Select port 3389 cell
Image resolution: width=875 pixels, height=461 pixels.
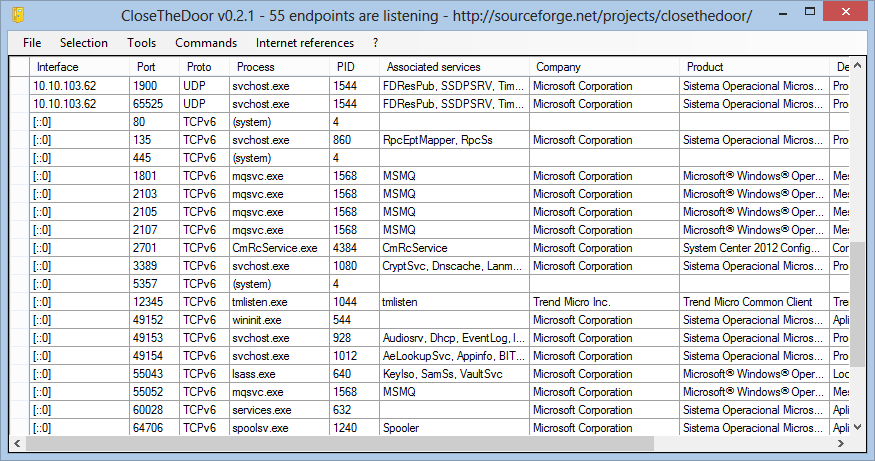click(x=154, y=266)
